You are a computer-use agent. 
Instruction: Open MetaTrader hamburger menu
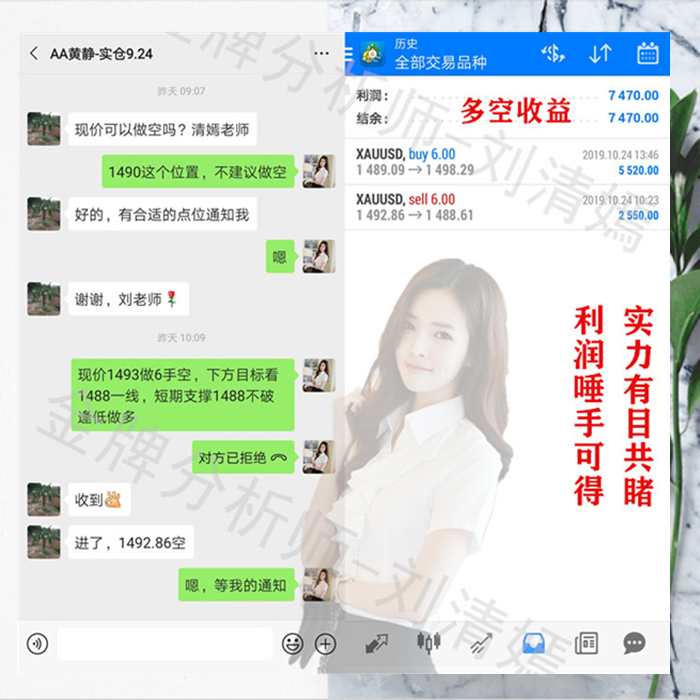pyautogui.click(x=349, y=54)
